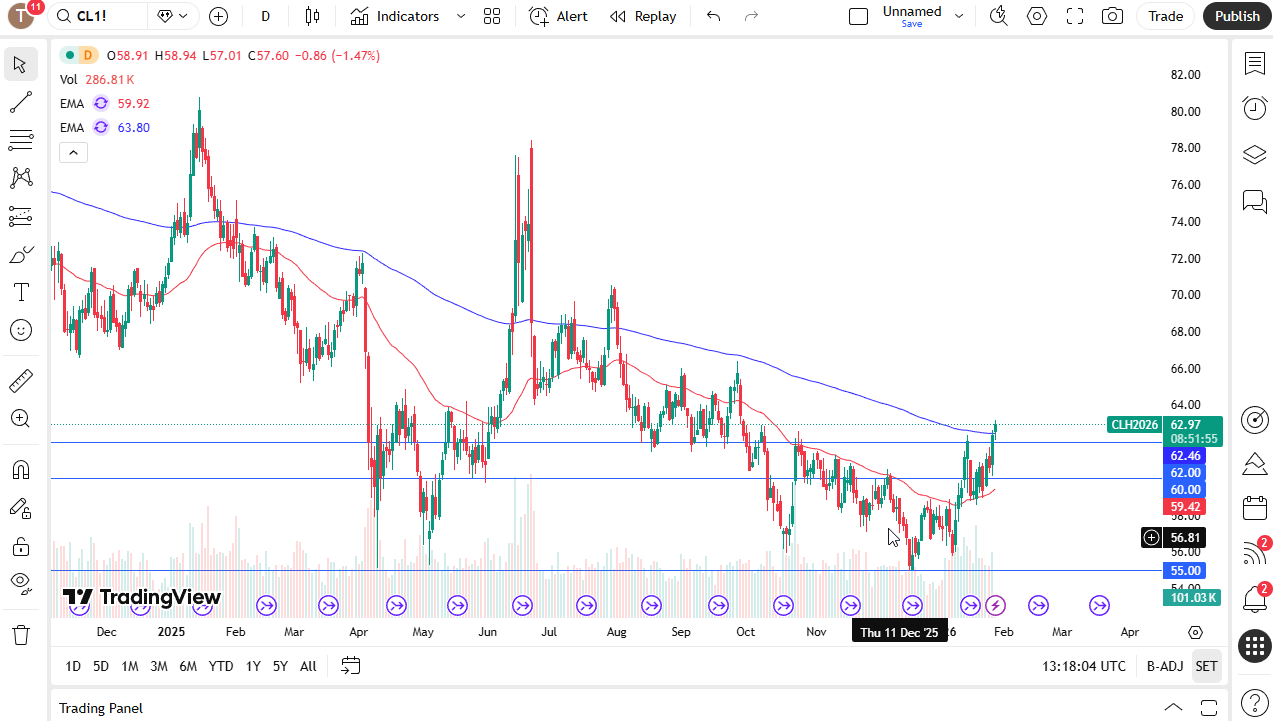Select the 1D time range
Viewport: 1273px width, 721px height.
(x=73, y=666)
